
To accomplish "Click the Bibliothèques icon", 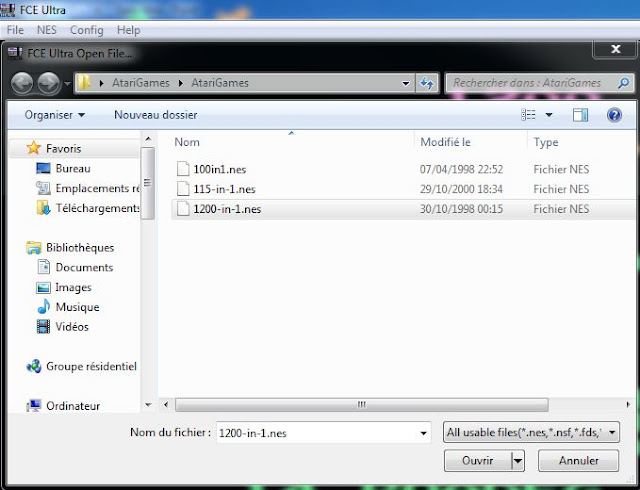I will click(x=33, y=247).
